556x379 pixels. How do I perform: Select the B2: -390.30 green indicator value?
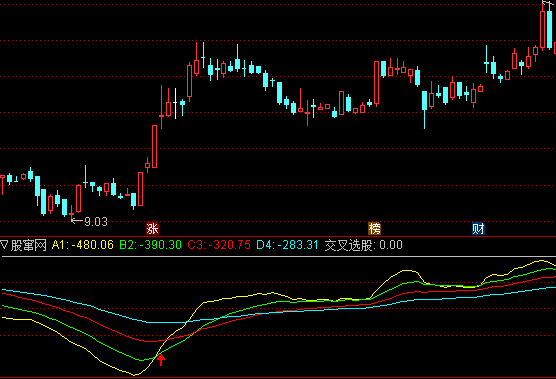coord(150,245)
